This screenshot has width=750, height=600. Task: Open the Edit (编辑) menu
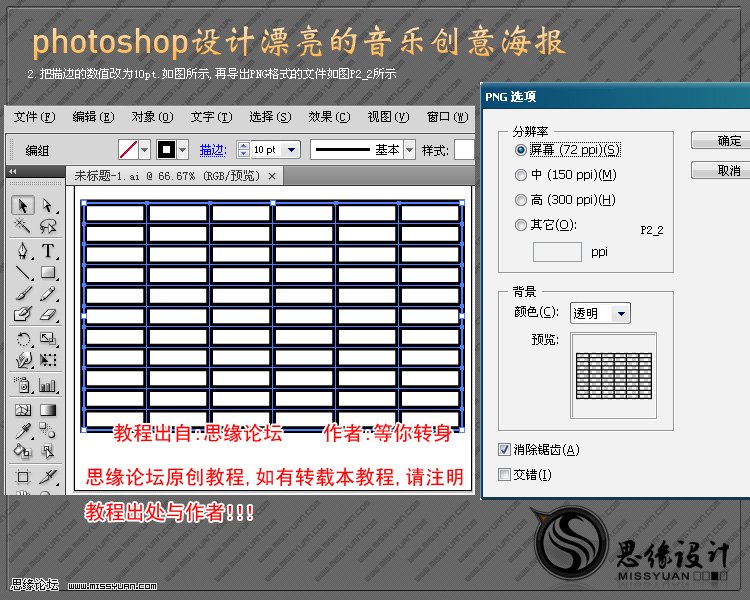click(x=93, y=117)
